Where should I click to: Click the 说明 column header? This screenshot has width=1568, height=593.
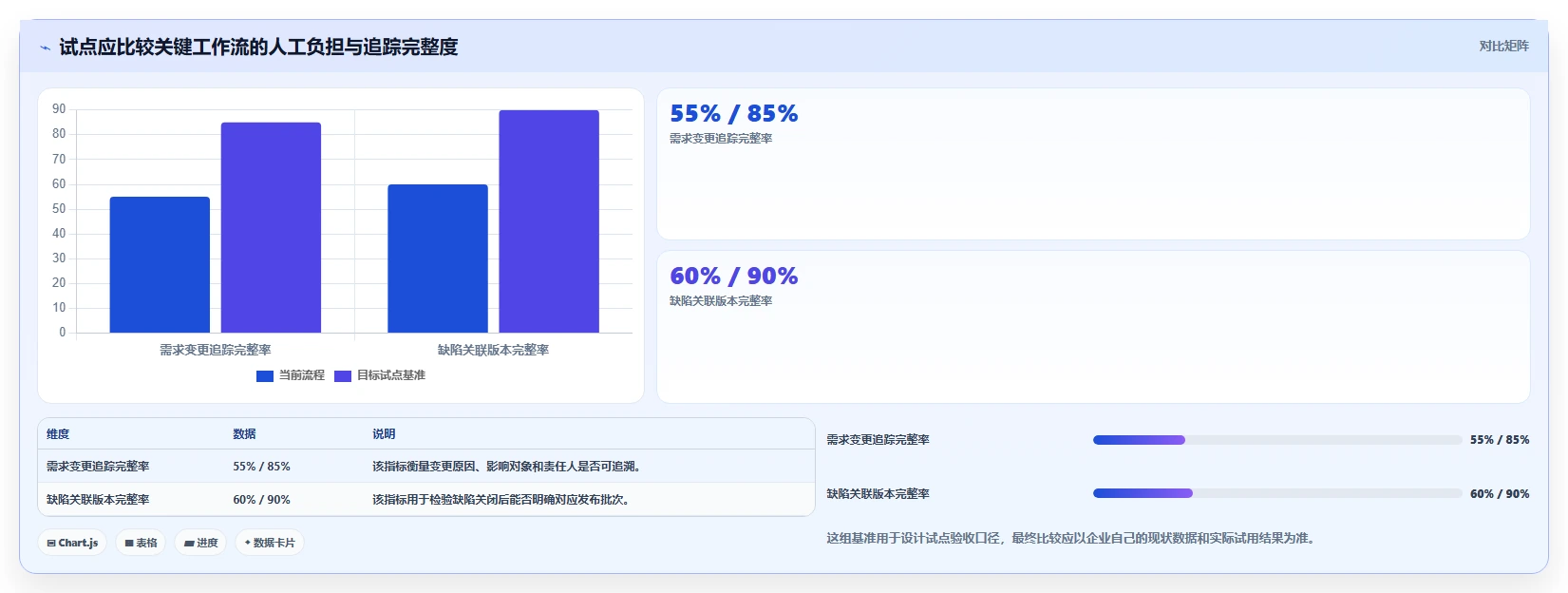click(x=384, y=434)
